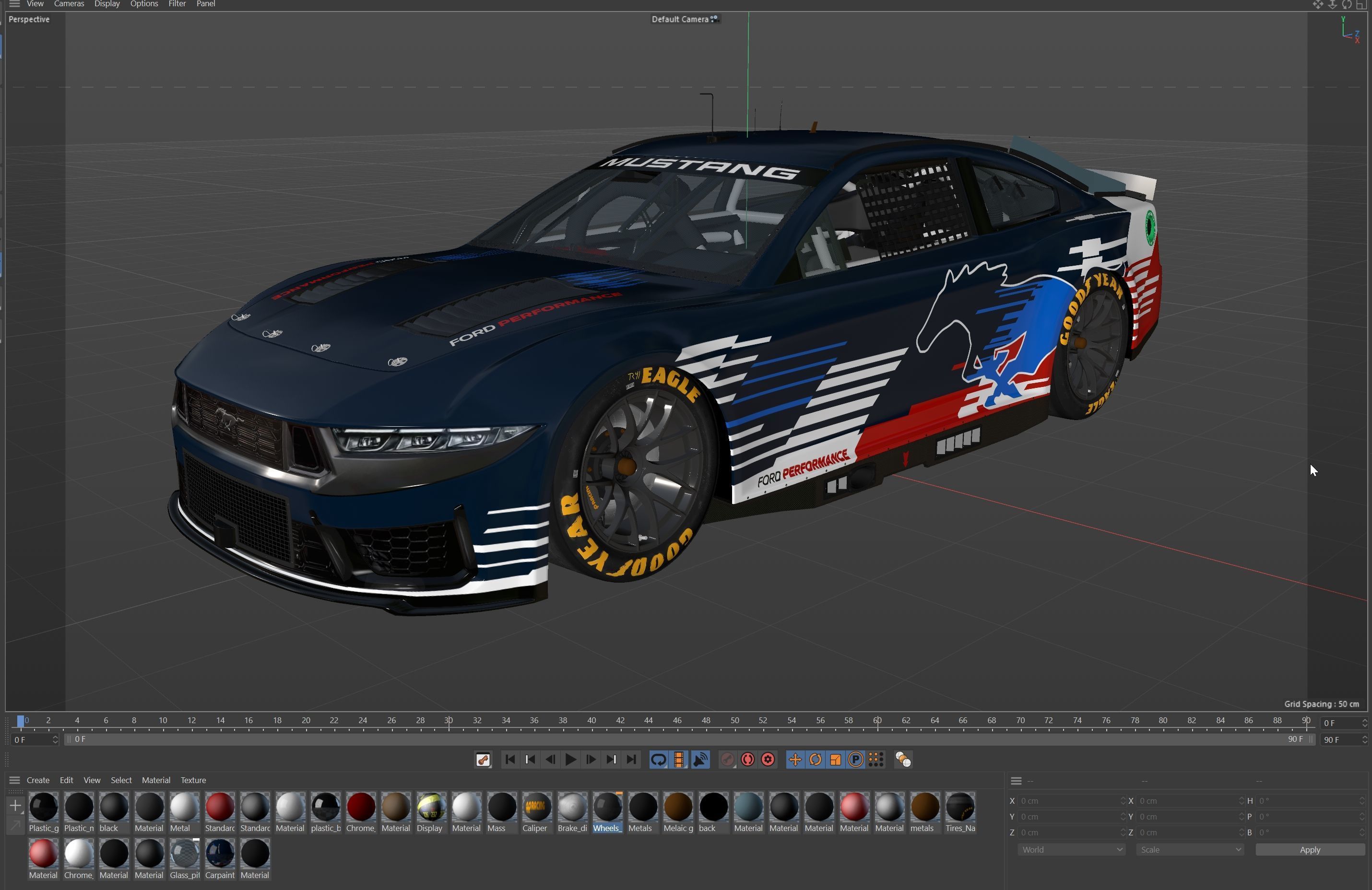Step forward one frame
The image size is (1372, 890).
591,760
